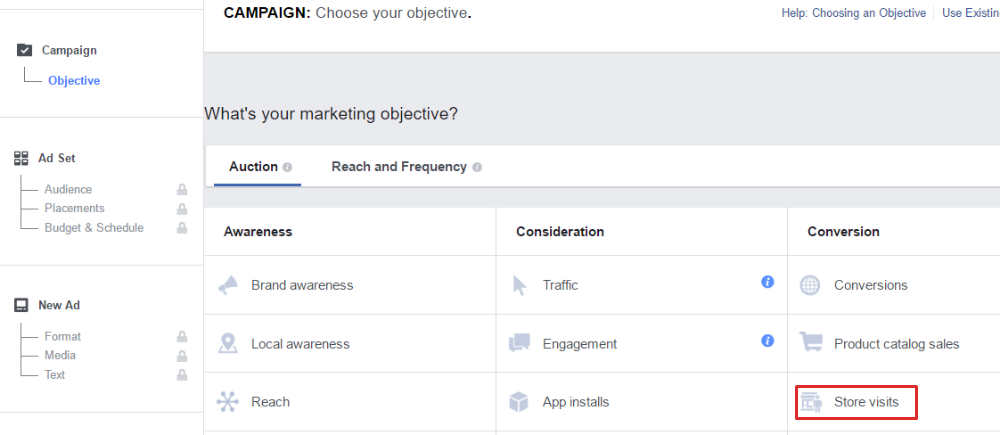The image size is (1000, 435).
Task: Open the Audience step under Ad Set
Action: 68,189
